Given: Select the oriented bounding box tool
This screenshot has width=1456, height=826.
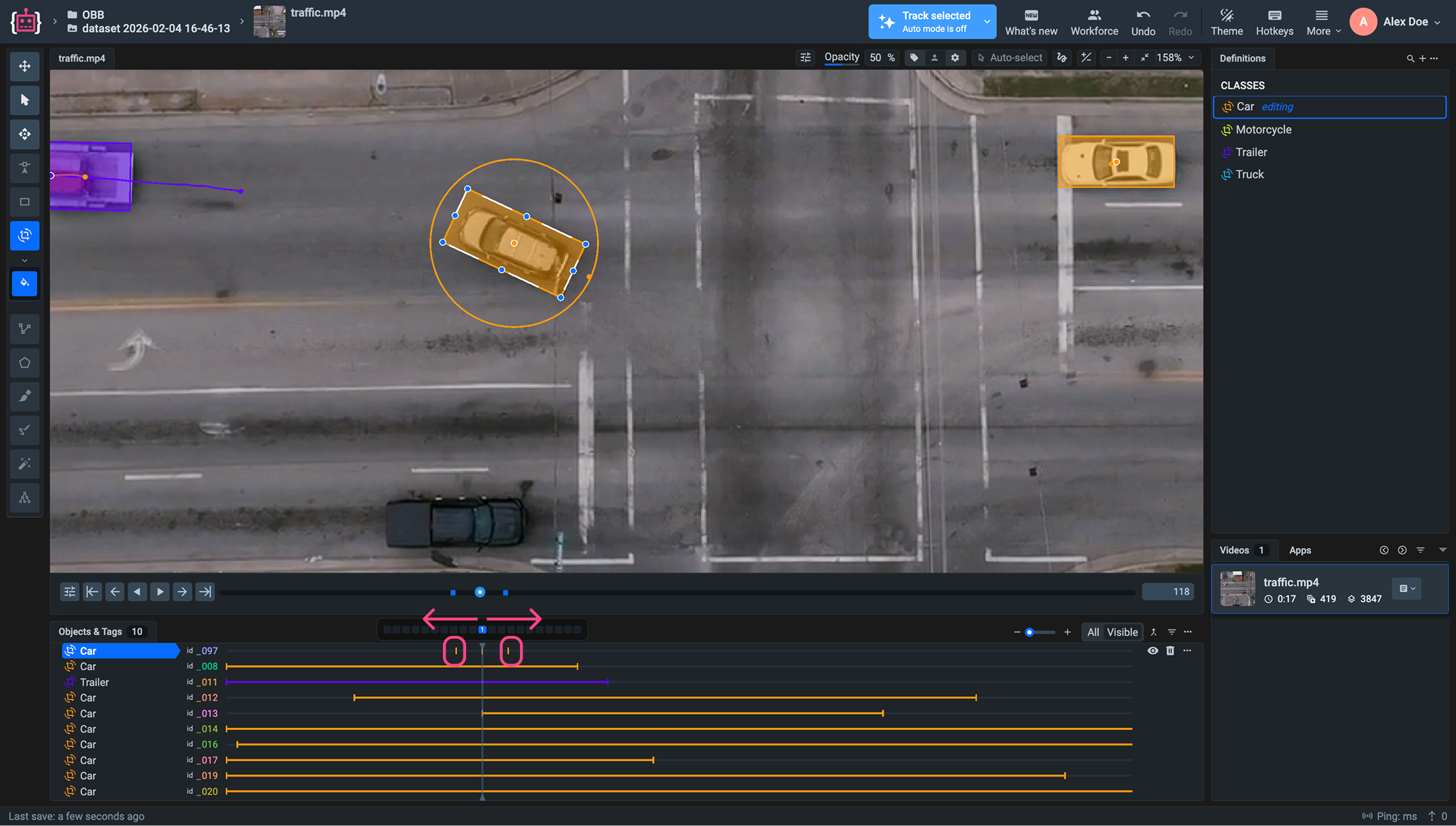Looking at the screenshot, I should (24, 236).
